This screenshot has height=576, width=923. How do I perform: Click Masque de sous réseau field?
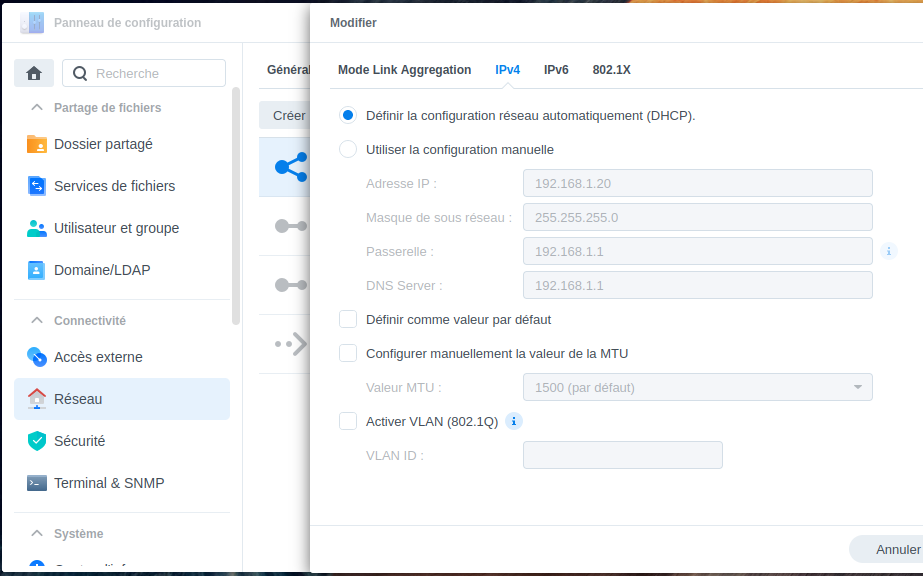click(x=698, y=217)
